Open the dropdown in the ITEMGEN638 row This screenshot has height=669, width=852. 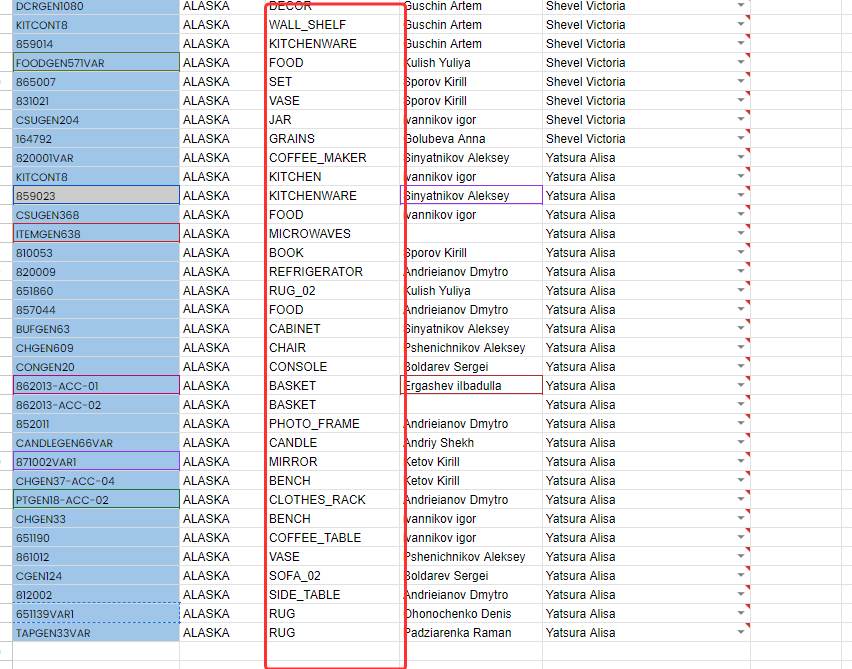pos(741,233)
